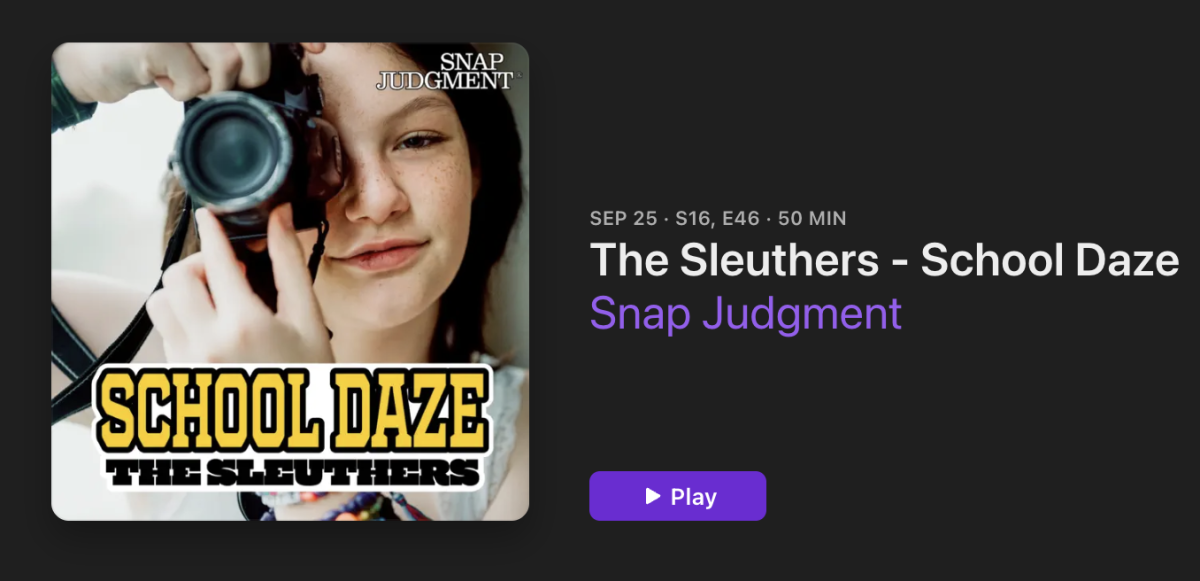
Task: Click the word Play inside the button
Action: pyautogui.click(x=694, y=496)
